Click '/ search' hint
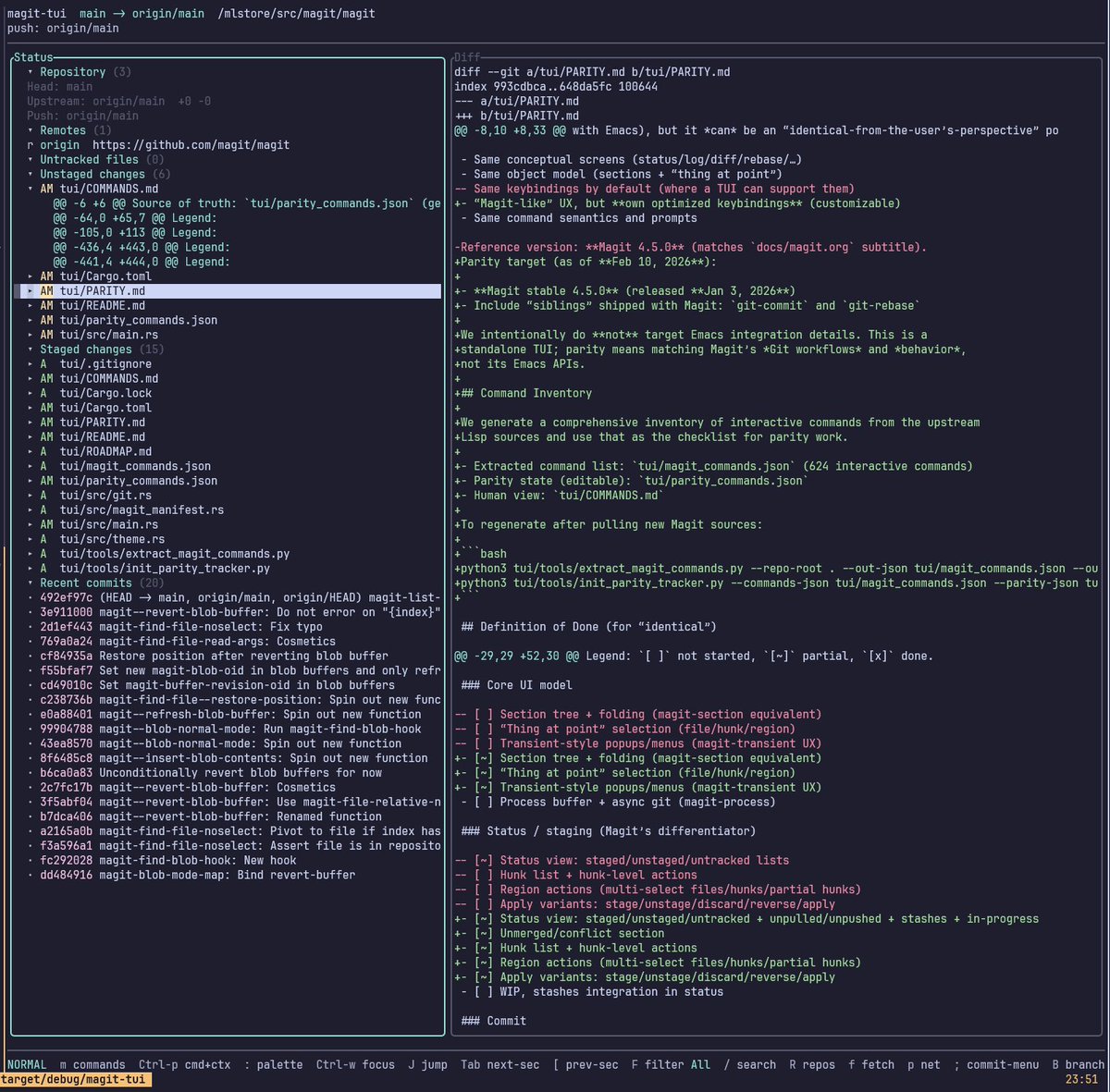1110x1092 pixels. pos(750,1065)
